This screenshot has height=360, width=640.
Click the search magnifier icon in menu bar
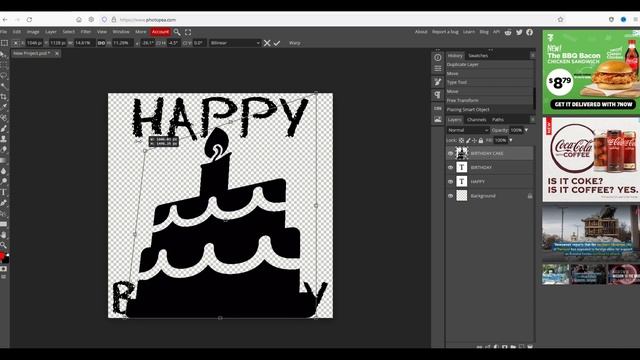(x=177, y=32)
